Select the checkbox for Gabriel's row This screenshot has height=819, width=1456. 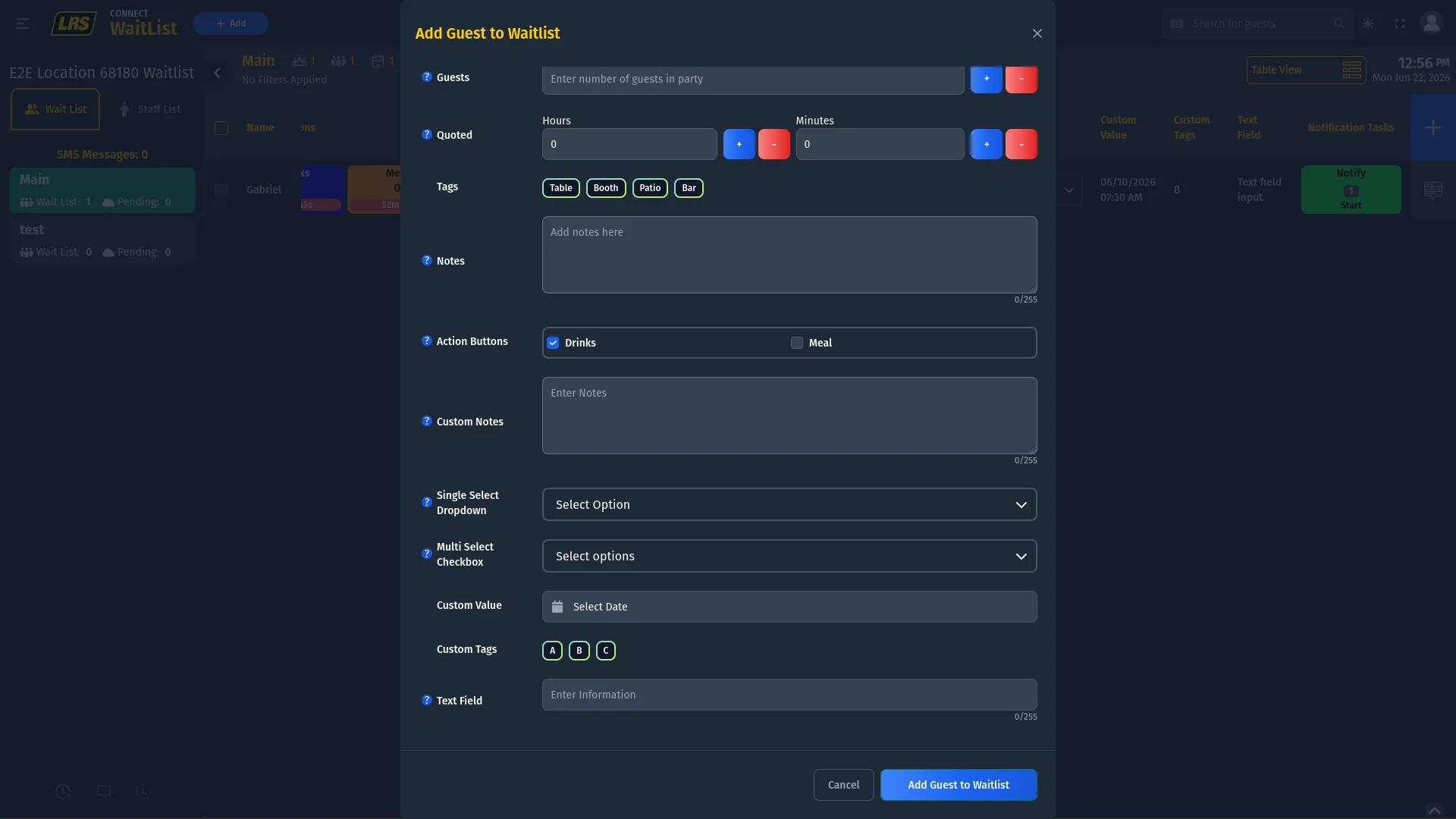point(221,190)
